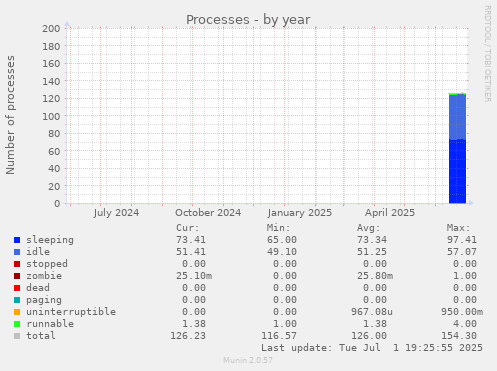This screenshot has width=497, height=371.
Task: Click the lighter blue idle area in graph
Action: tap(457, 117)
